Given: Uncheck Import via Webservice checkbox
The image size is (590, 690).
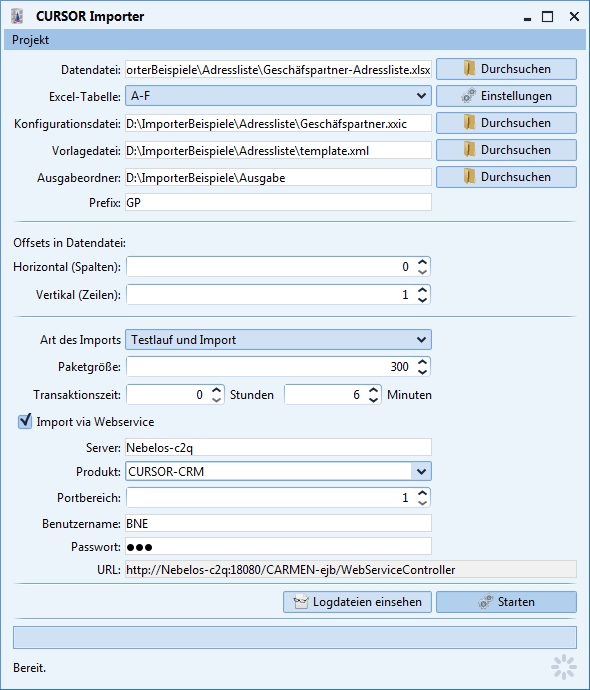Looking at the screenshot, I should [x=25, y=421].
